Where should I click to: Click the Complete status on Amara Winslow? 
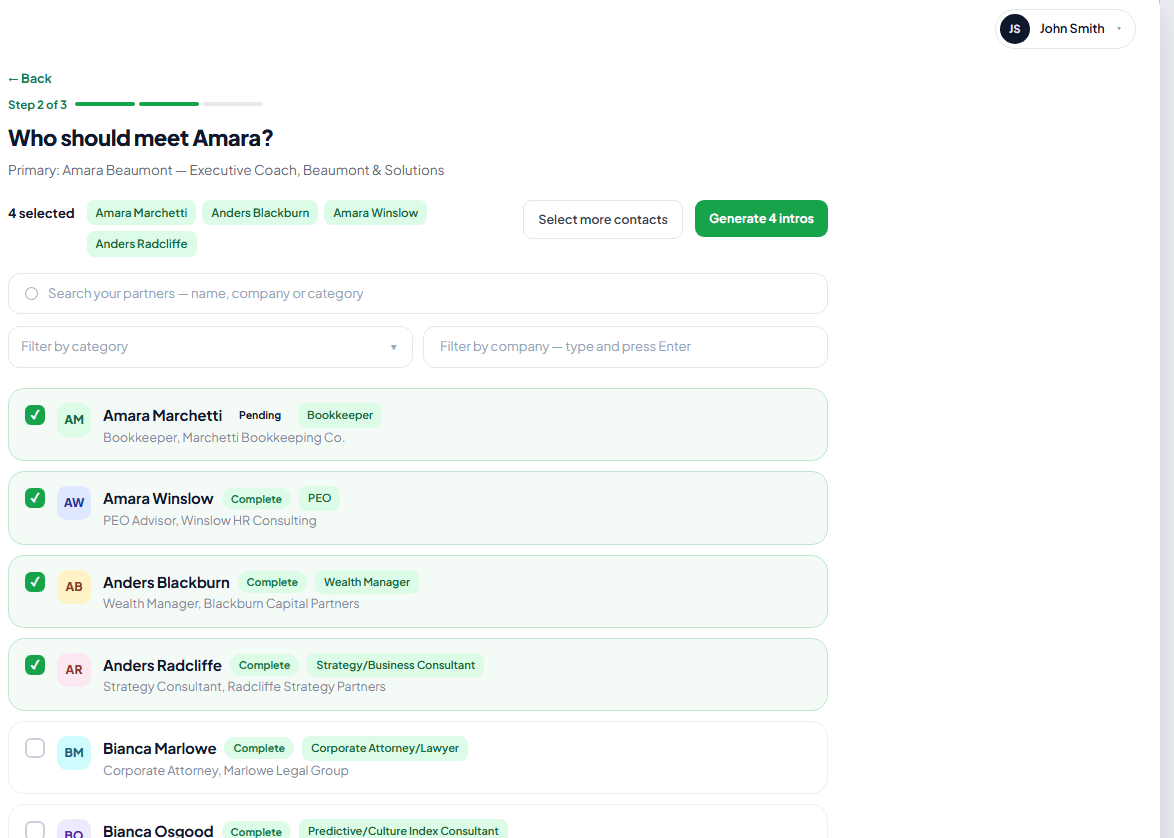(256, 499)
